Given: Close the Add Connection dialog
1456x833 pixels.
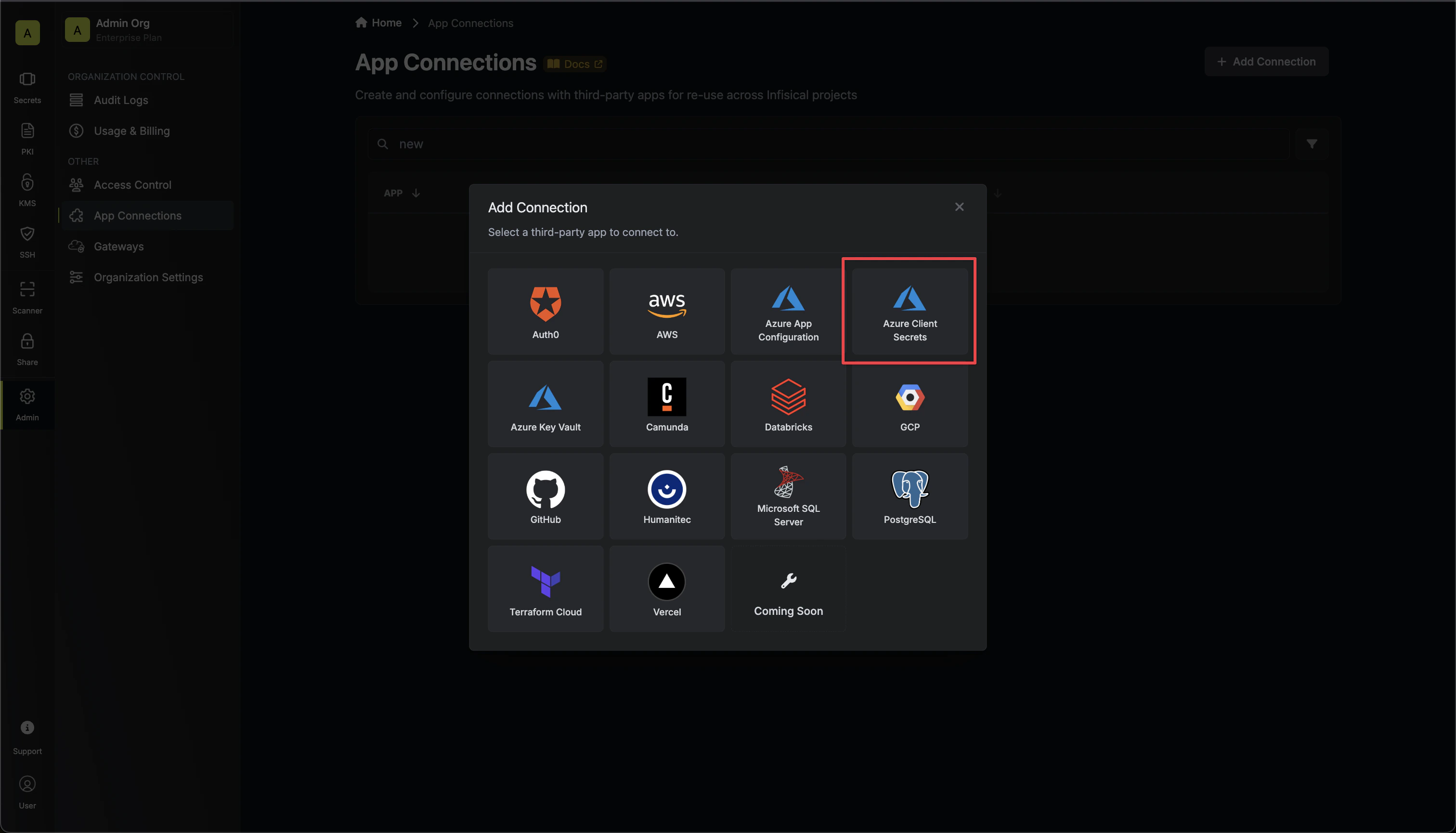Looking at the screenshot, I should [x=959, y=207].
